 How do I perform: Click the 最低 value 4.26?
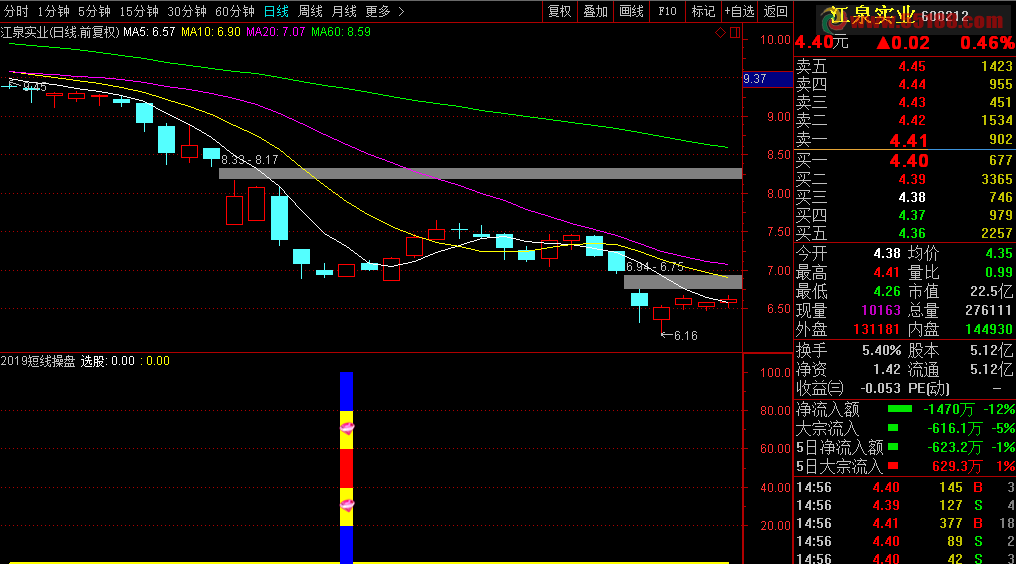[x=887, y=291]
